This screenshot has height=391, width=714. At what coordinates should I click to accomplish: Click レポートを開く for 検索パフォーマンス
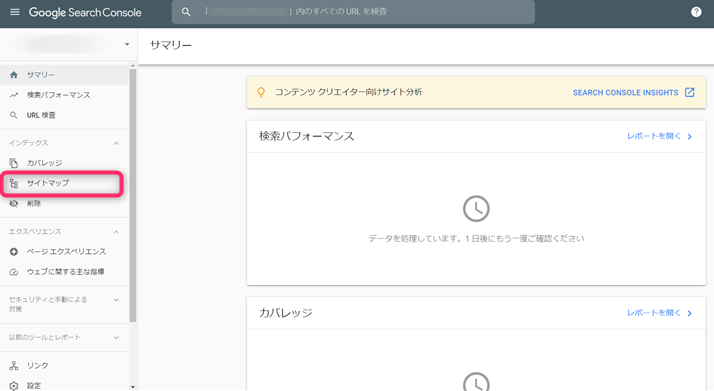pos(653,136)
